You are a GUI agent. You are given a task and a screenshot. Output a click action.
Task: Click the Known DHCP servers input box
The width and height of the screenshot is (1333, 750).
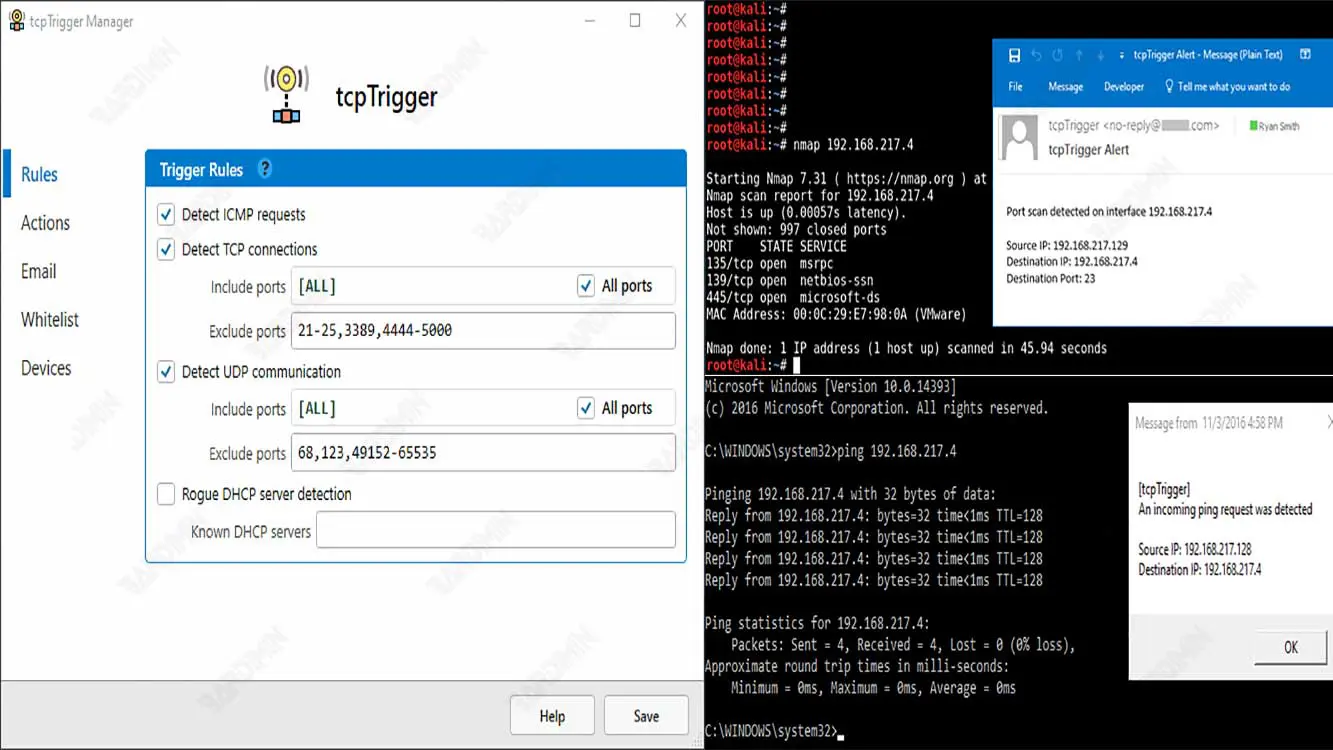[496, 530]
